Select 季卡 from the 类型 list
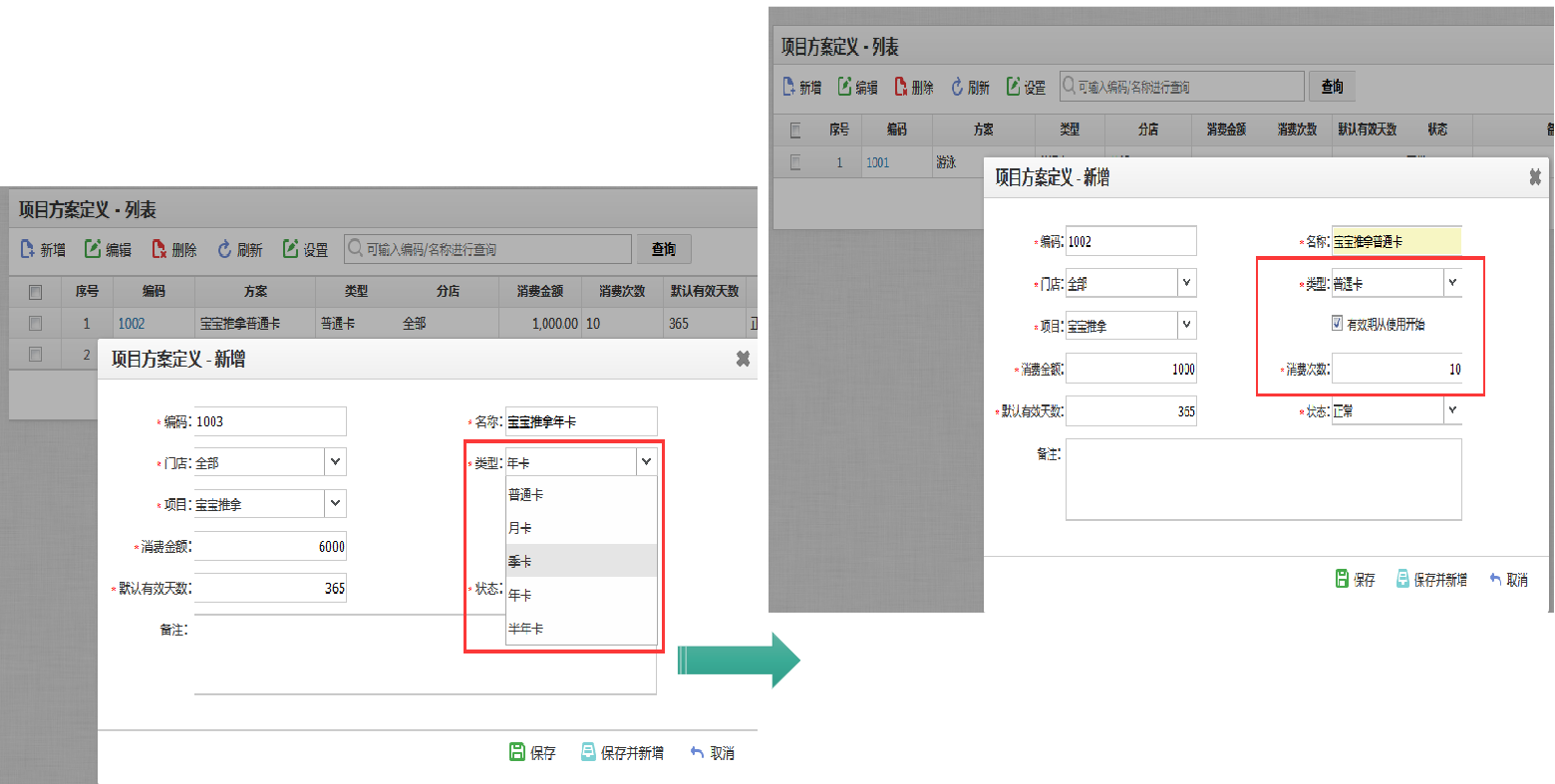Image resolution: width=1555 pixels, height=784 pixels. (x=520, y=561)
